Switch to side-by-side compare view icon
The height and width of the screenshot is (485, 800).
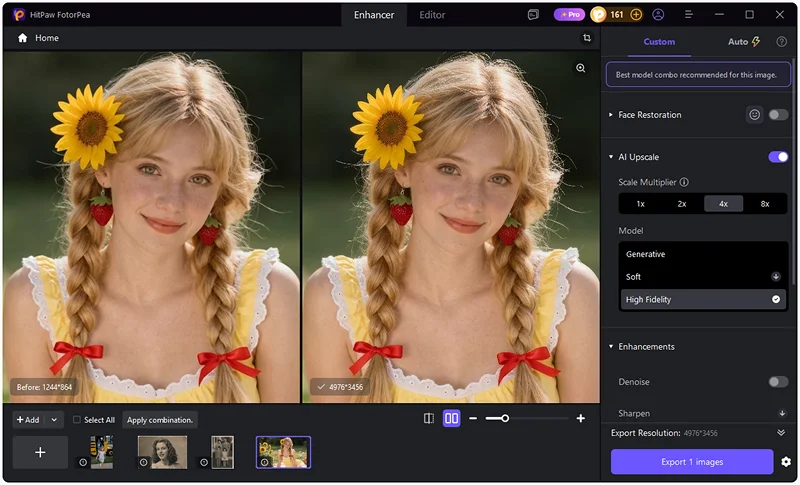[452, 419]
